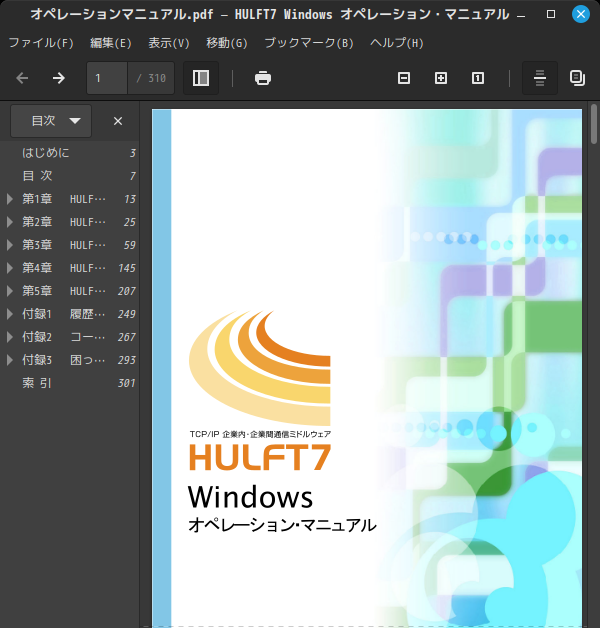Toggle the side panel icon
The height and width of the screenshot is (628, 600).
201,78
